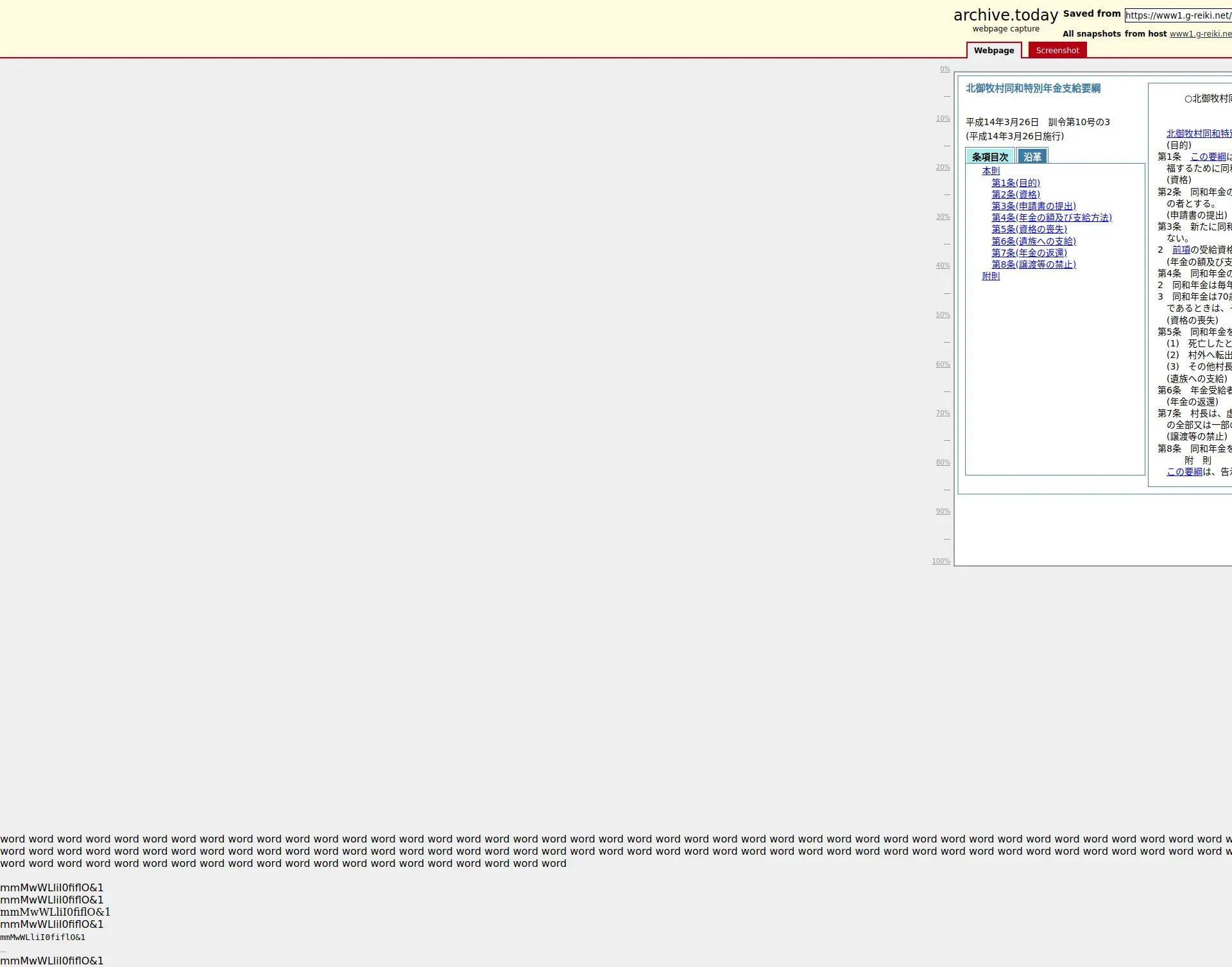Open 第3条(申請書の提出) link
Screen dimensions: 1232x967
coord(1033,206)
